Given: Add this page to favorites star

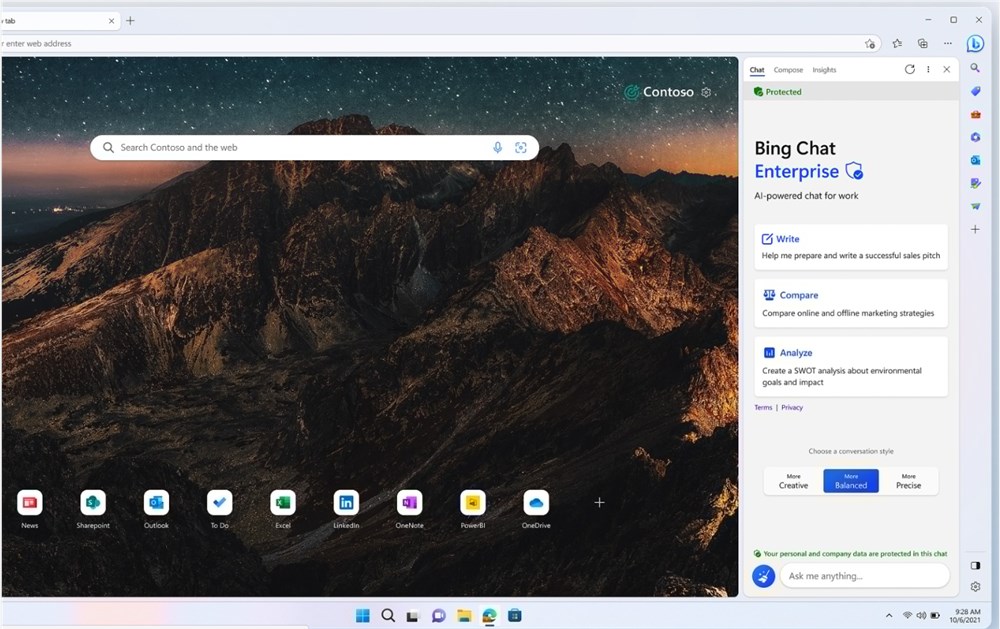Looking at the screenshot, I should (870, 43).
